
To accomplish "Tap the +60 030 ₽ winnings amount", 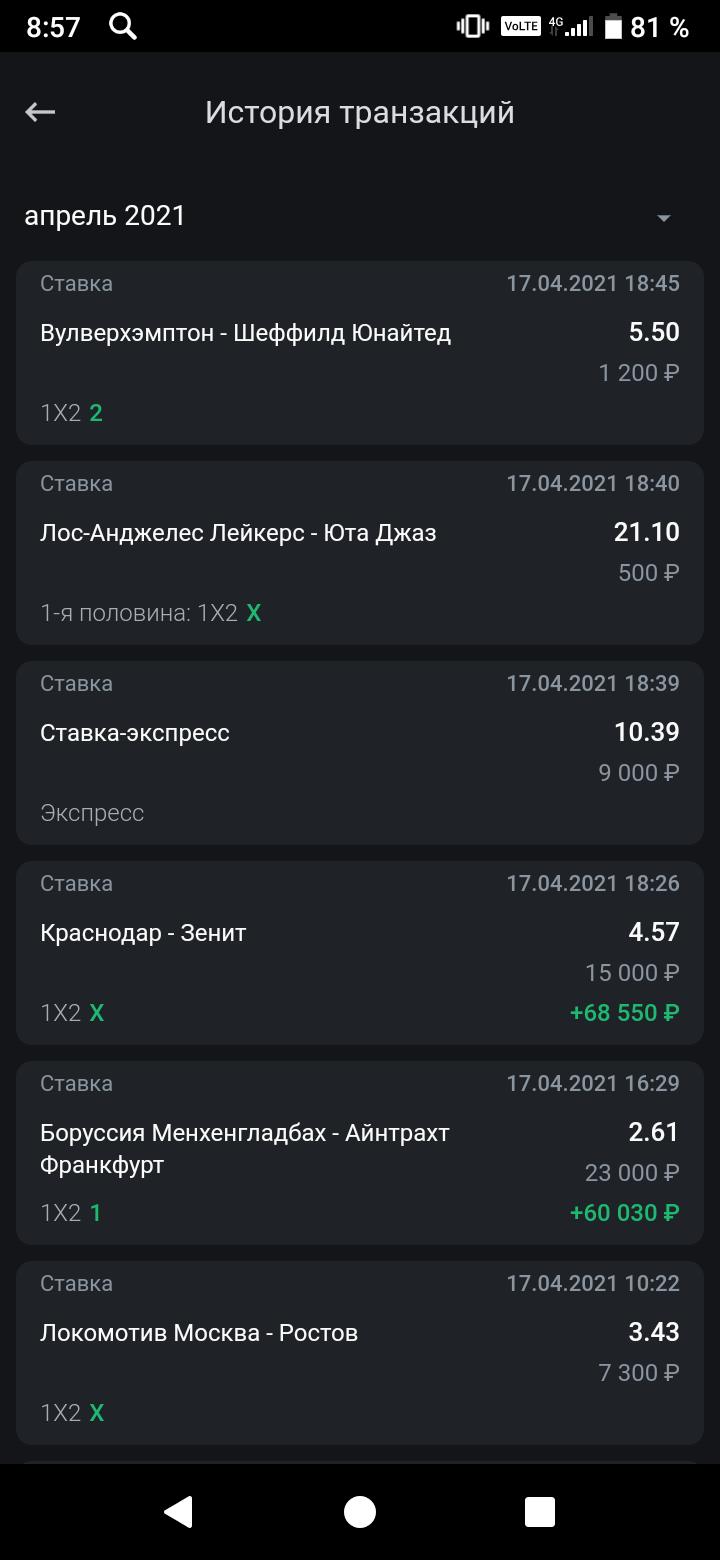I will click(624, 1213).
